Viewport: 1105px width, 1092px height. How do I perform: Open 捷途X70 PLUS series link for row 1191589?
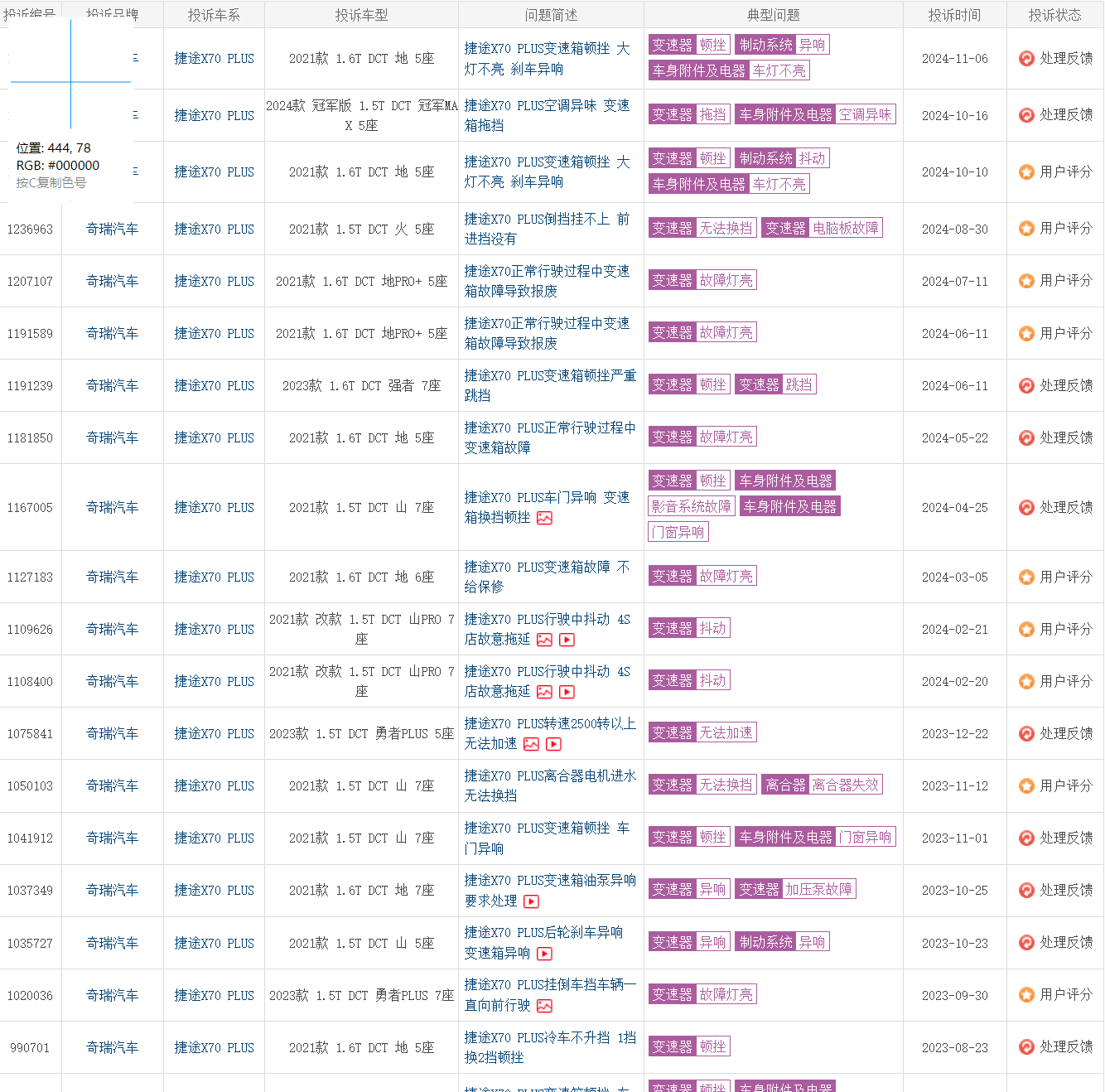(214, 333)
